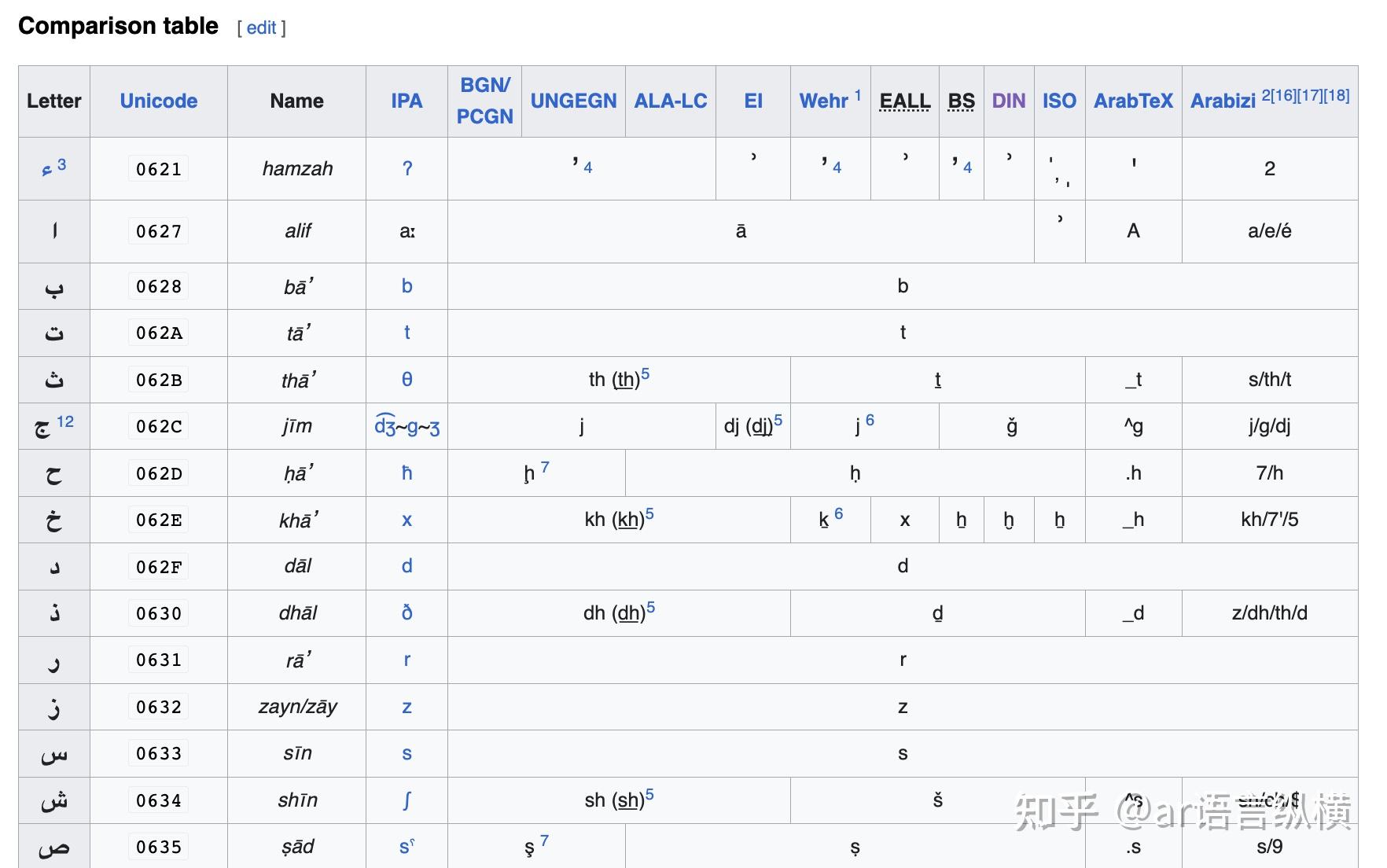Image resolution: width=1387 pixels, height=868 pixels.
Task: Click the IPA d͡ʒ~g~ʒ link for jīm
Action: tap(407, 425)
